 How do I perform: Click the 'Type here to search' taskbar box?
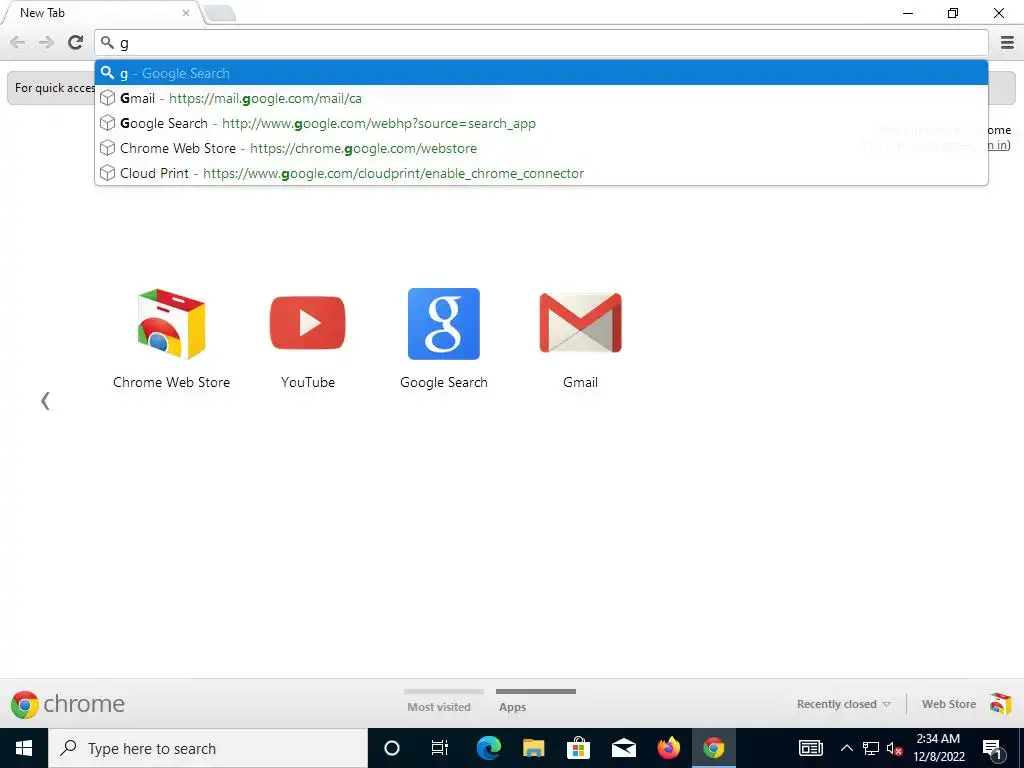(x=208, y=748)
